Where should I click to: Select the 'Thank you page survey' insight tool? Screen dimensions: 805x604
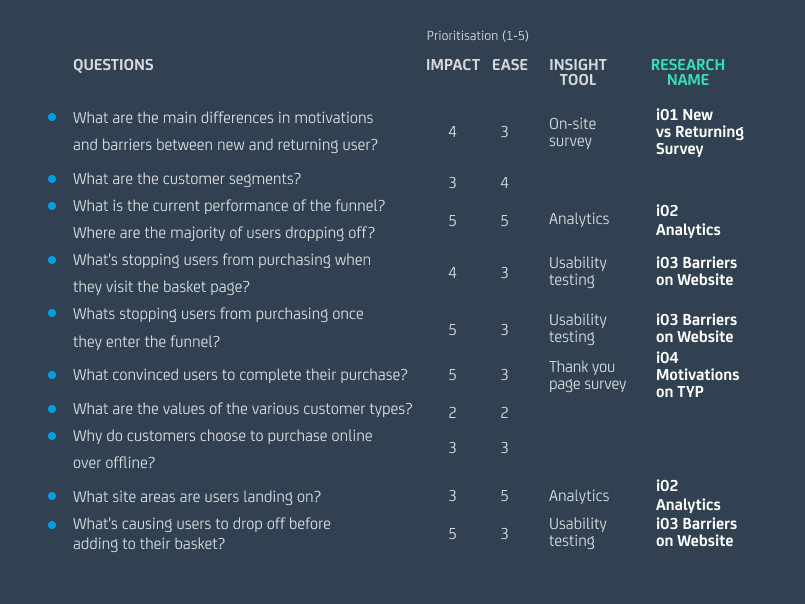[x=587, y=375]
